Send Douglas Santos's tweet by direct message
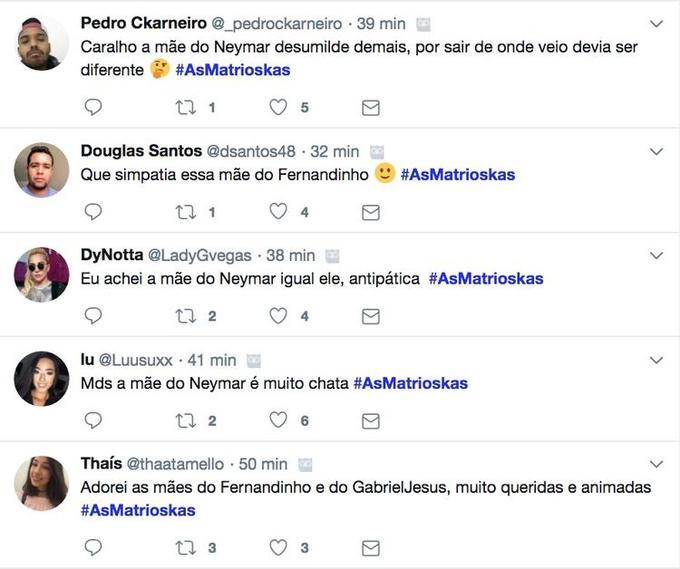 [x=370, y=212]
